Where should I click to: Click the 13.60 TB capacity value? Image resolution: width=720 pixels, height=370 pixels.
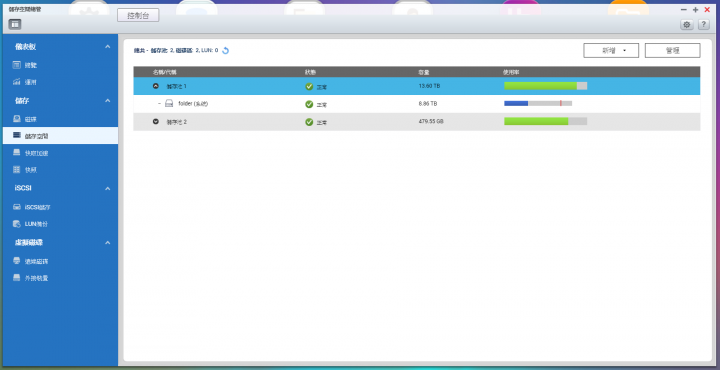[429, 86]
